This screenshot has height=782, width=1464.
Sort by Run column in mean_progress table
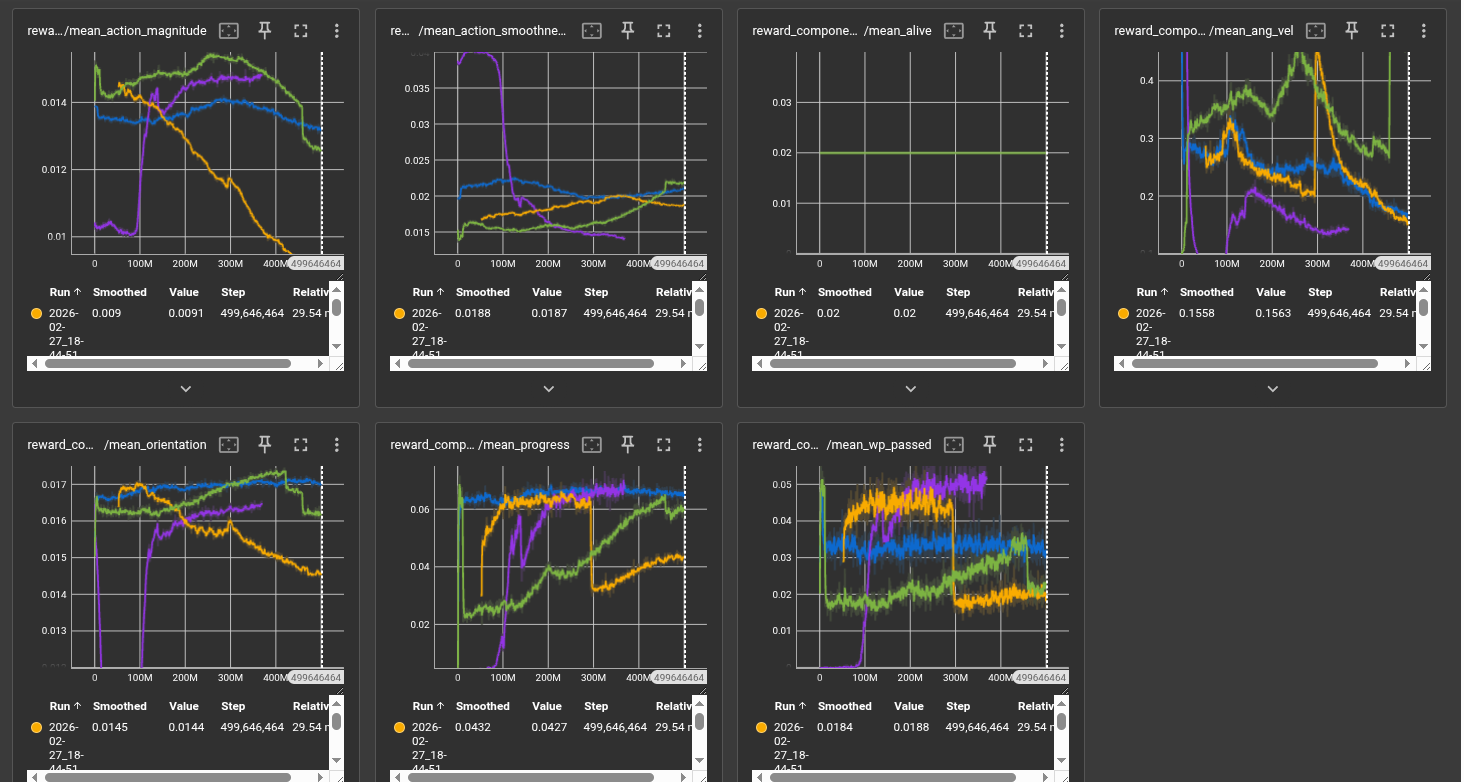tap(423, 706)
